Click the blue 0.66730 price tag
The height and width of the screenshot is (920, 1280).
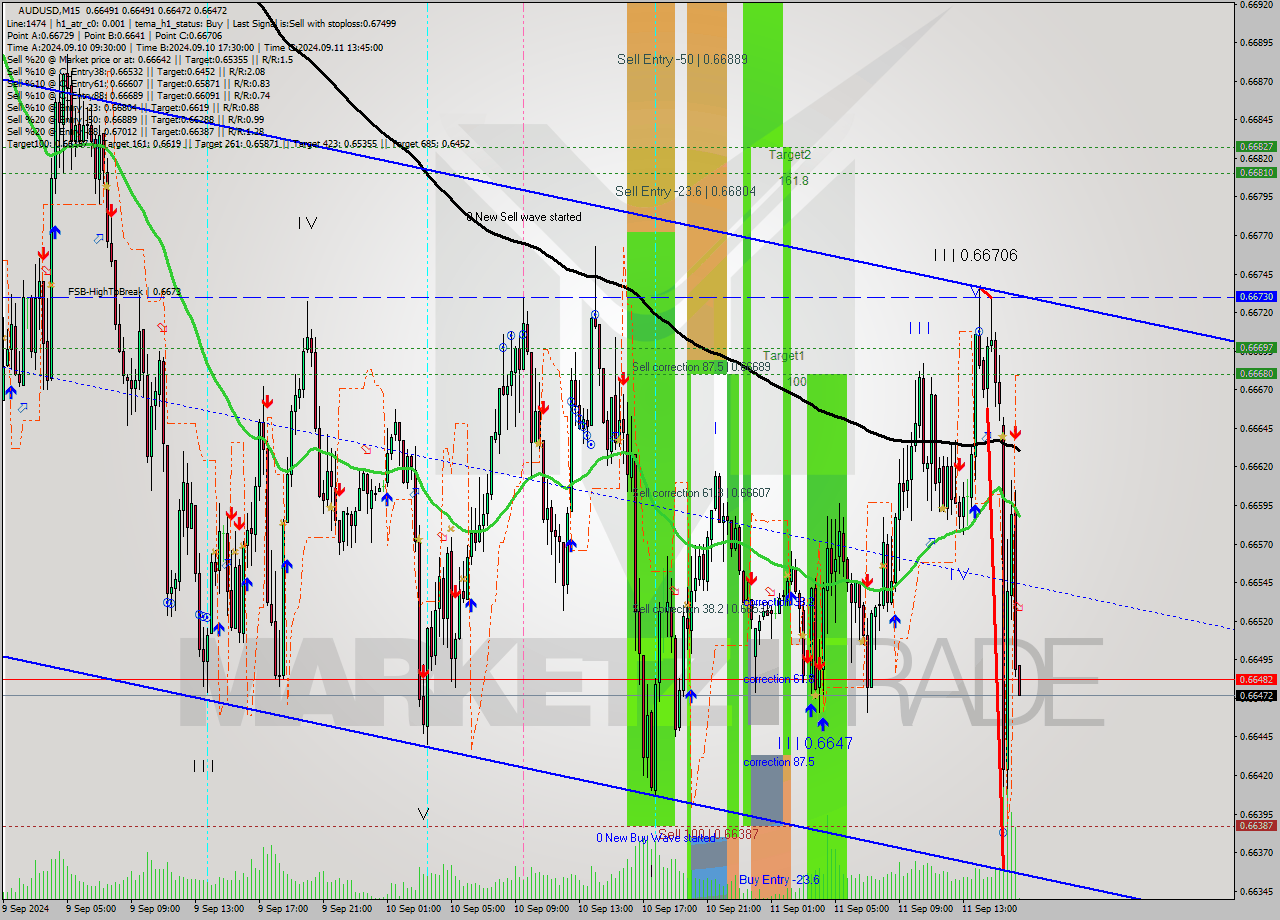pyautogui.click(x=1256, y=297)
